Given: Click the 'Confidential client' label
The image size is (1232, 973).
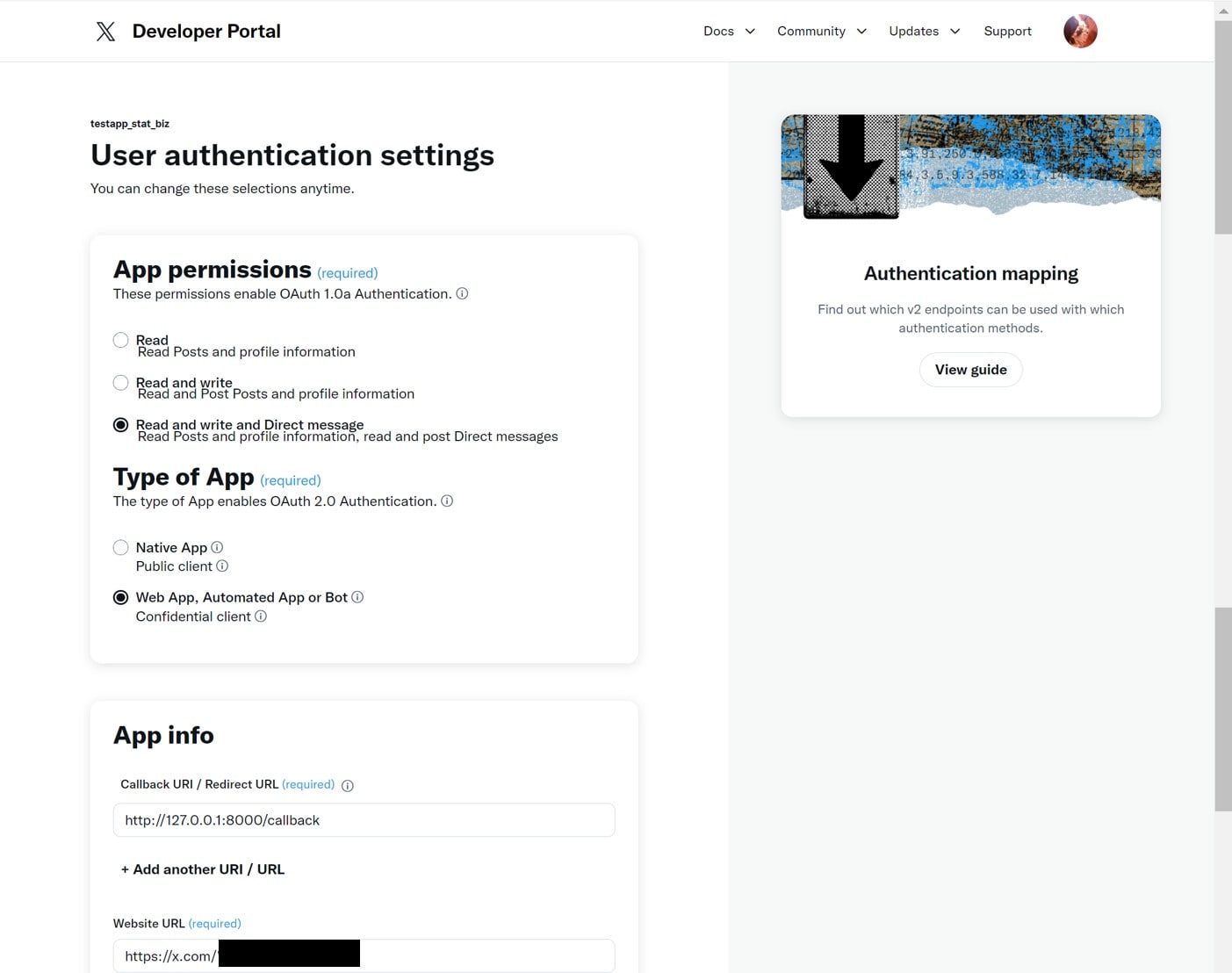Looking at the screenshot, I should click(x=193, y=616).
